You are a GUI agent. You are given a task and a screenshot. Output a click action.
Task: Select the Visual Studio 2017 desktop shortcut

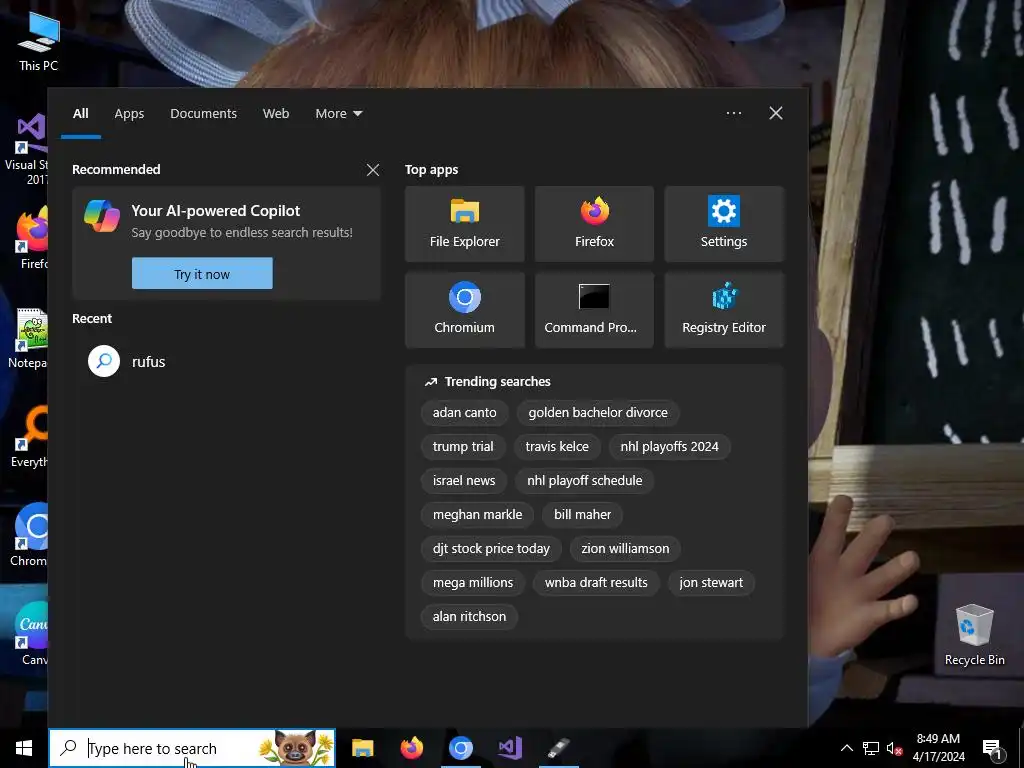[26, 150]
